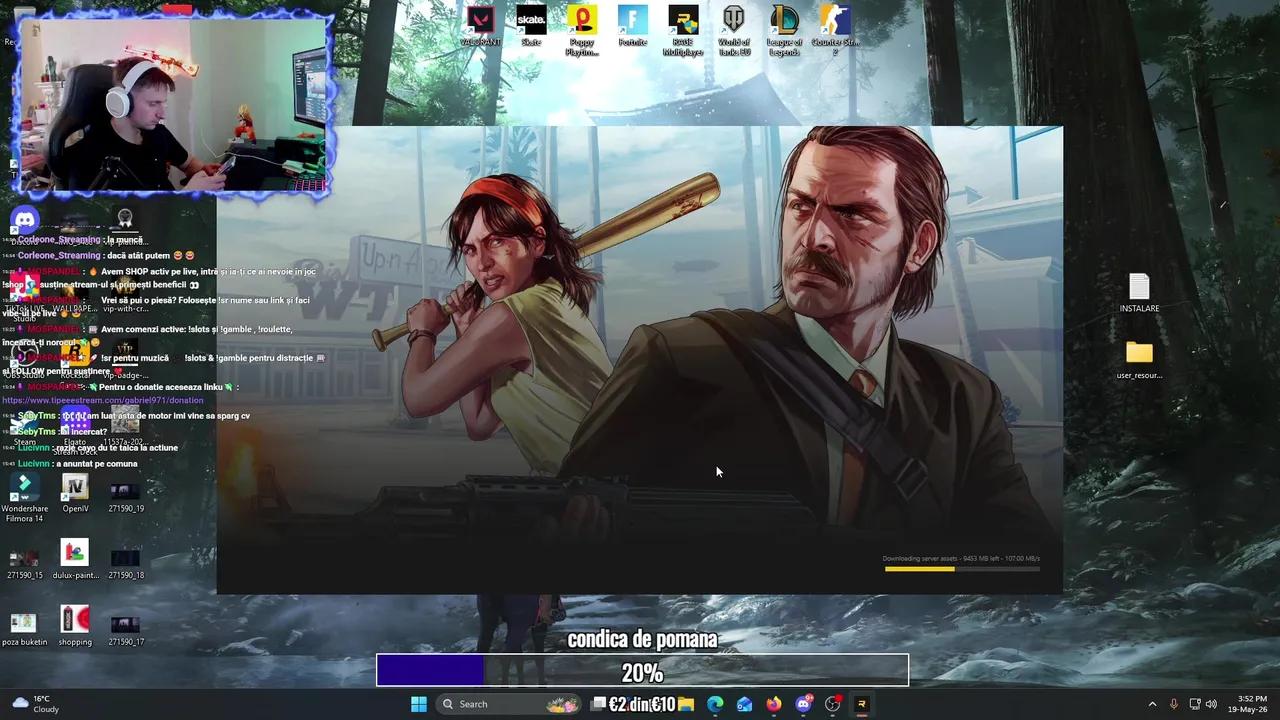Show hidden system tray icons

click(x=1152, y=704)
